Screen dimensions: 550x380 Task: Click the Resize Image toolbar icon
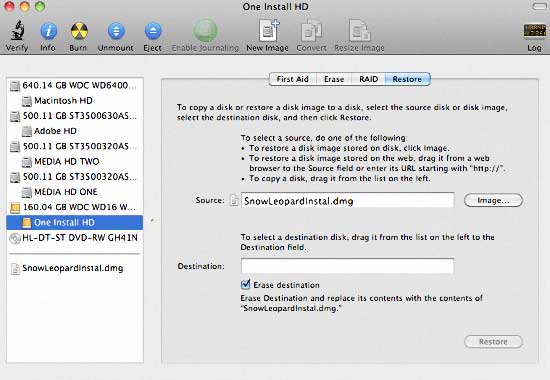360,31
